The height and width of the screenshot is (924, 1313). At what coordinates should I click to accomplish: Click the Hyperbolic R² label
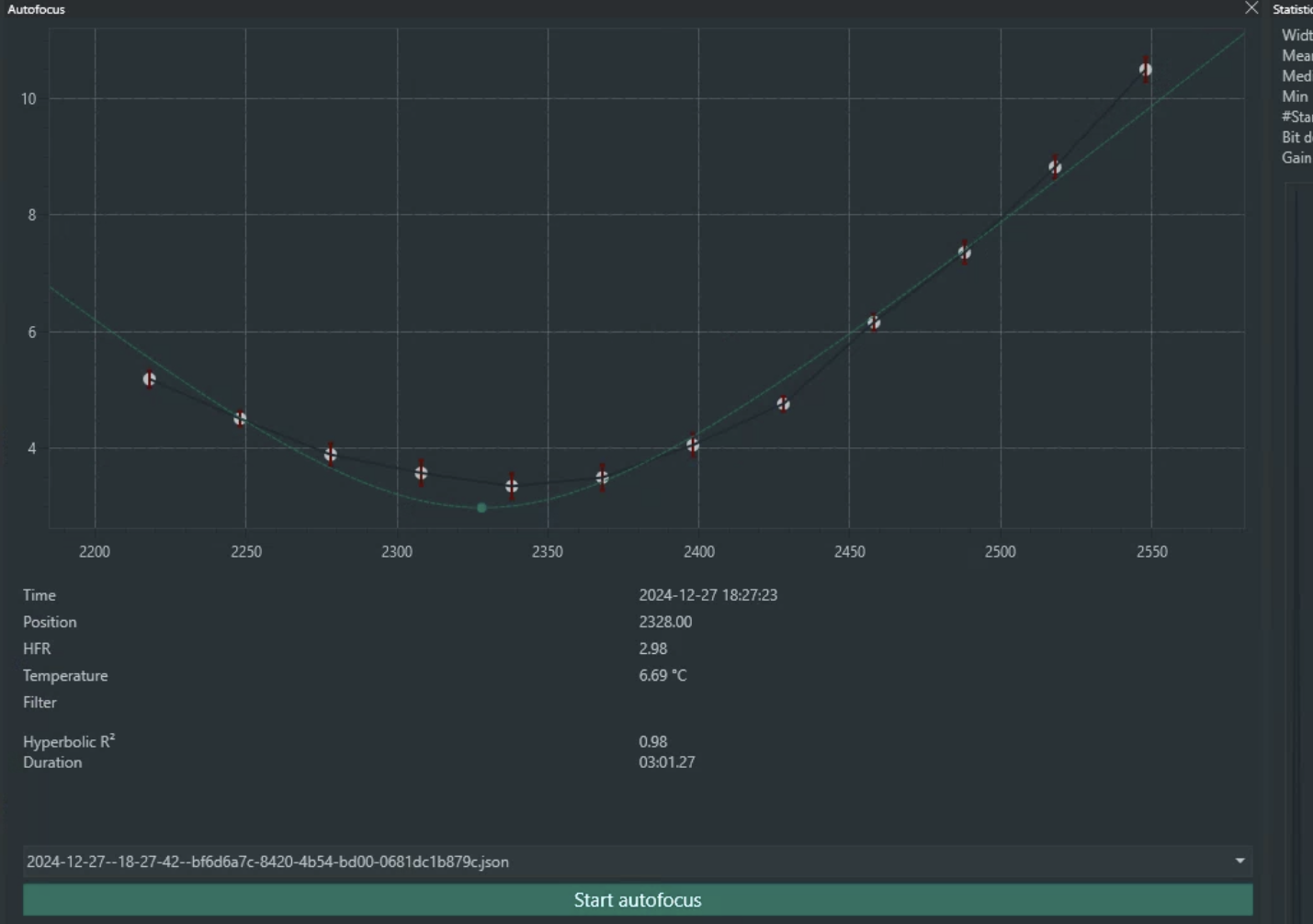69,741
